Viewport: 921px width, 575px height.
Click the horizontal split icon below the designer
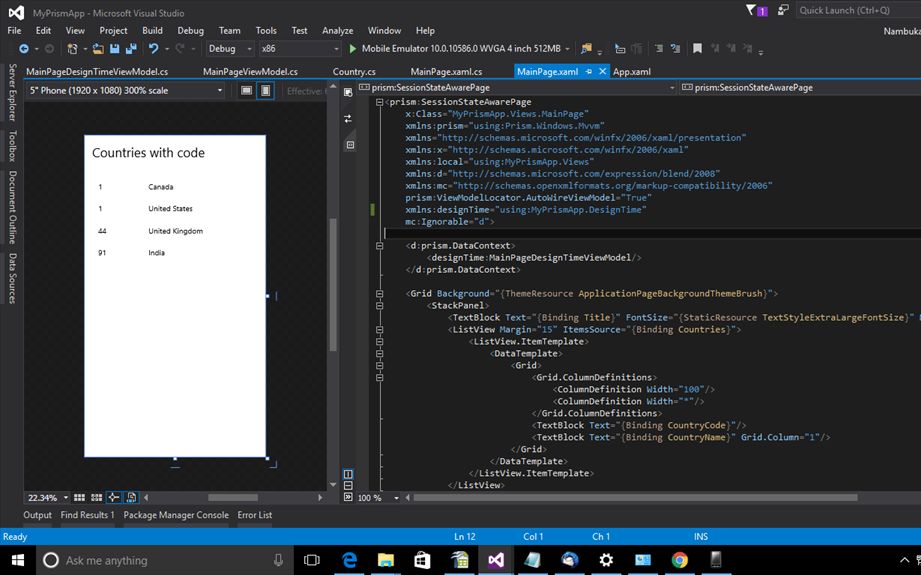point(348,486)
